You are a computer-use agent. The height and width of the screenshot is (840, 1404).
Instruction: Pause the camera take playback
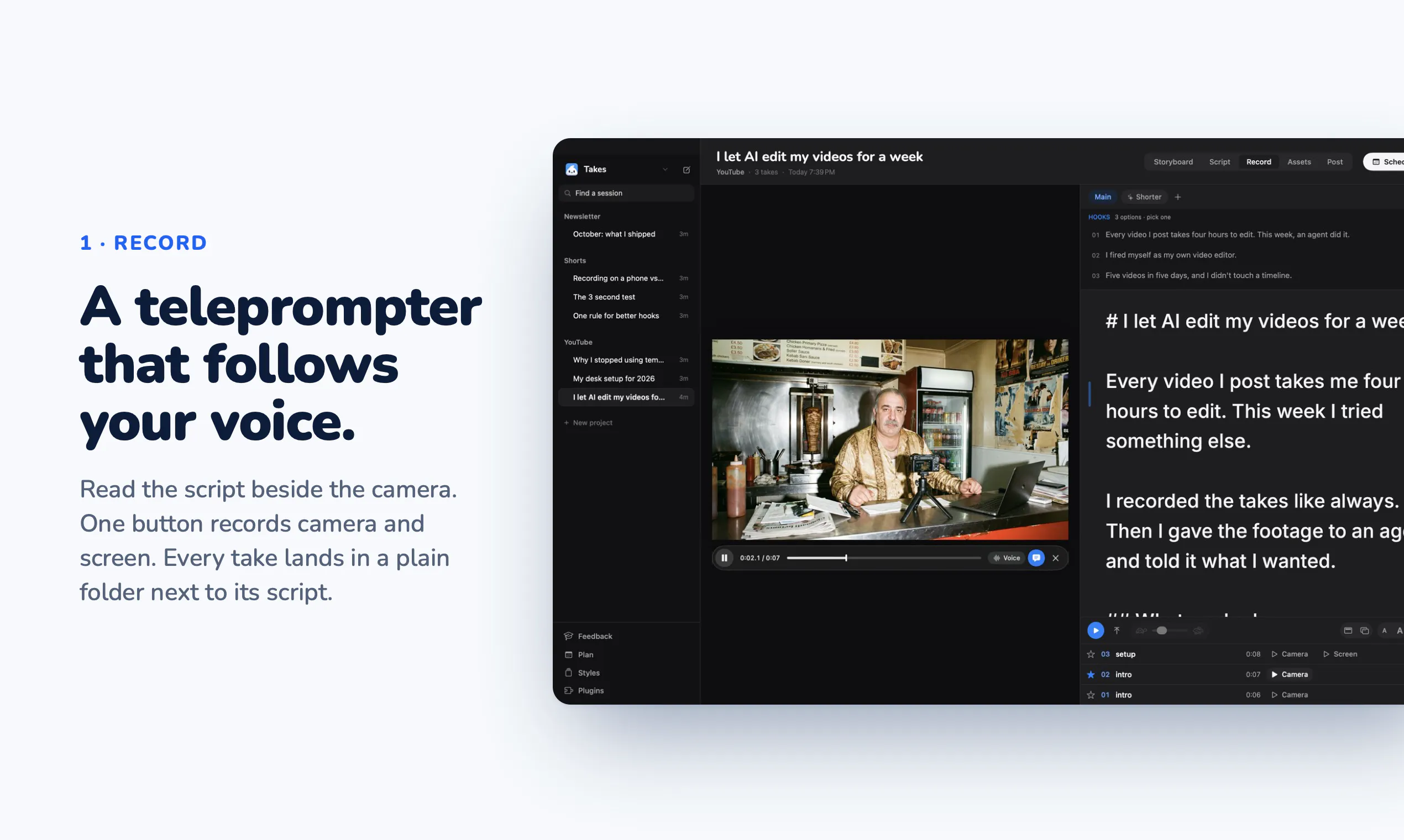(x=724, y=558)
